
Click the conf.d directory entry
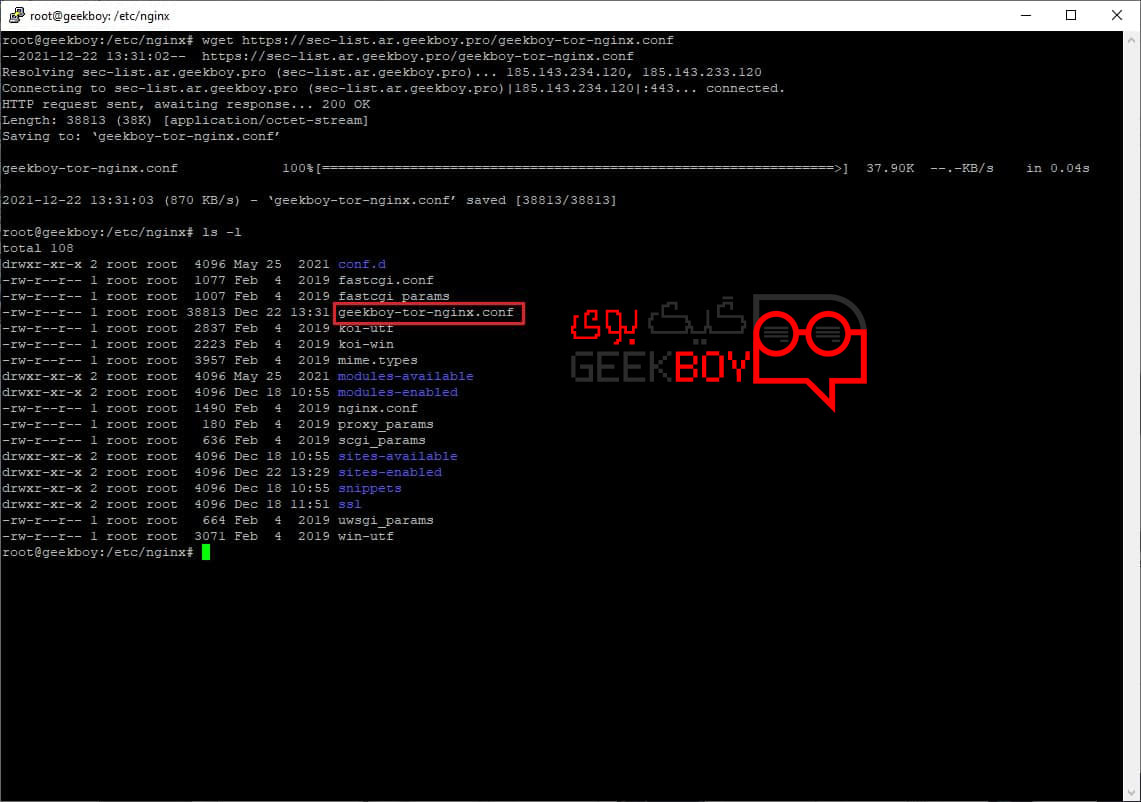[x=361, y=265]
